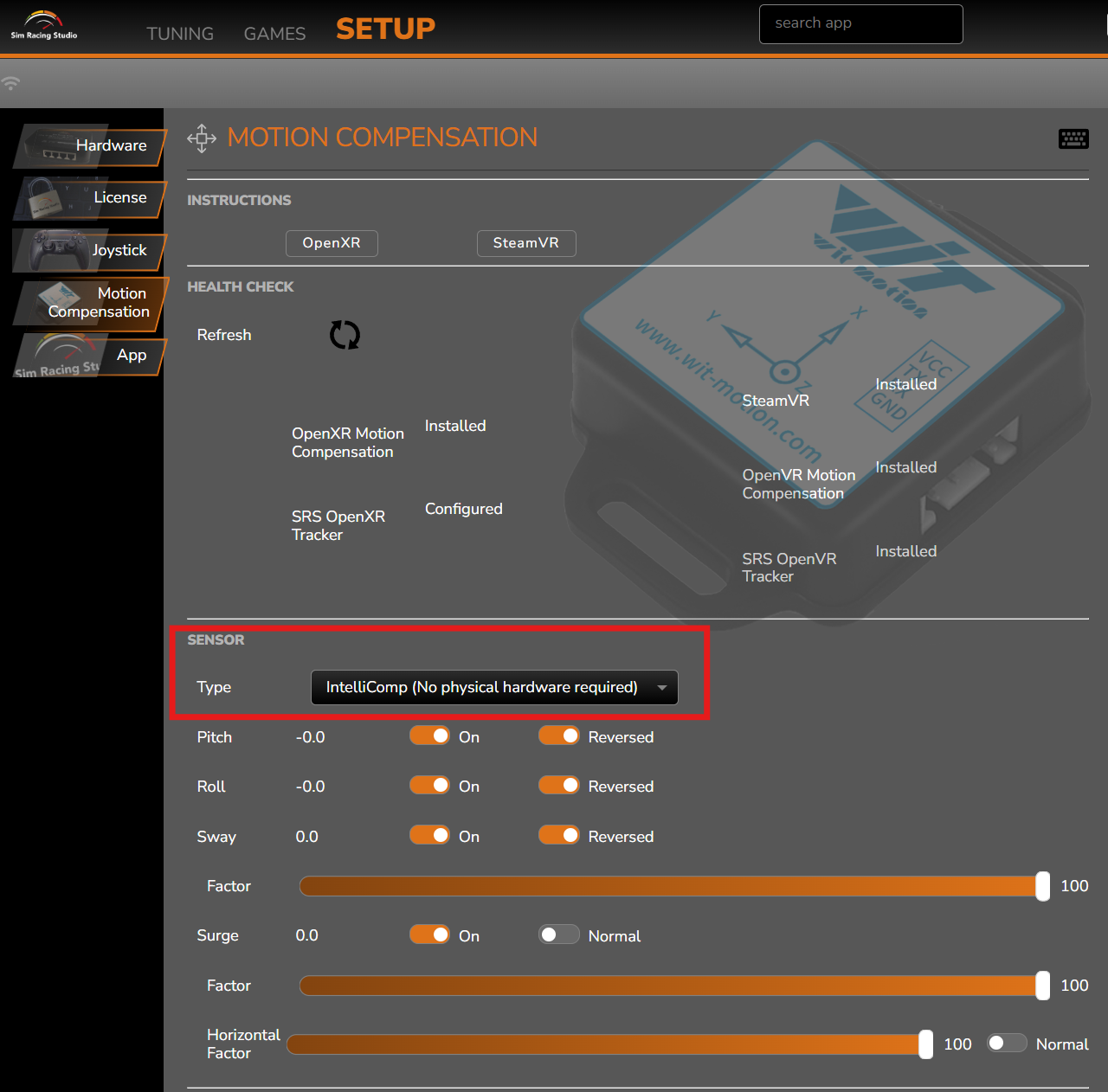This screenshot has width=1108, height=1092.
Task: Open the SteamVR instructions button
Action: point(526,243)
